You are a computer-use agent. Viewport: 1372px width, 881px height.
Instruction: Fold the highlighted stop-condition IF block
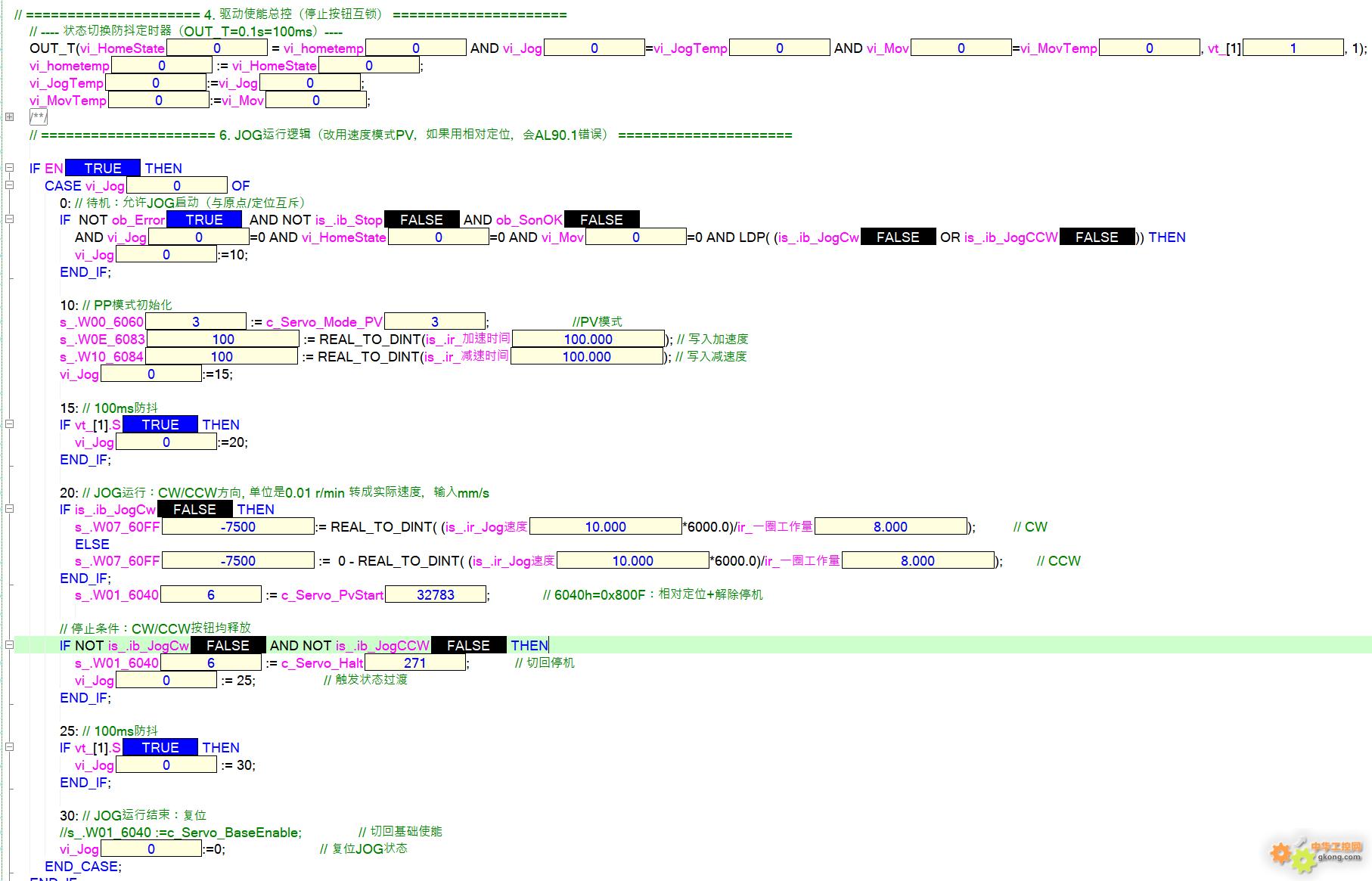pos(9,645)
